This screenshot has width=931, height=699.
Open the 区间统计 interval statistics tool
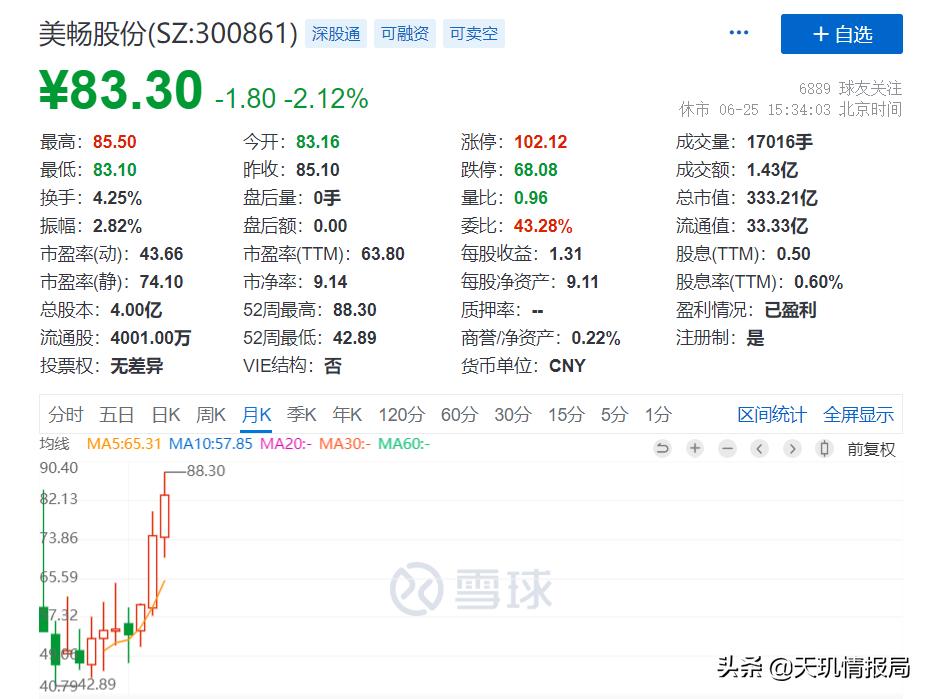pos(770,413)
